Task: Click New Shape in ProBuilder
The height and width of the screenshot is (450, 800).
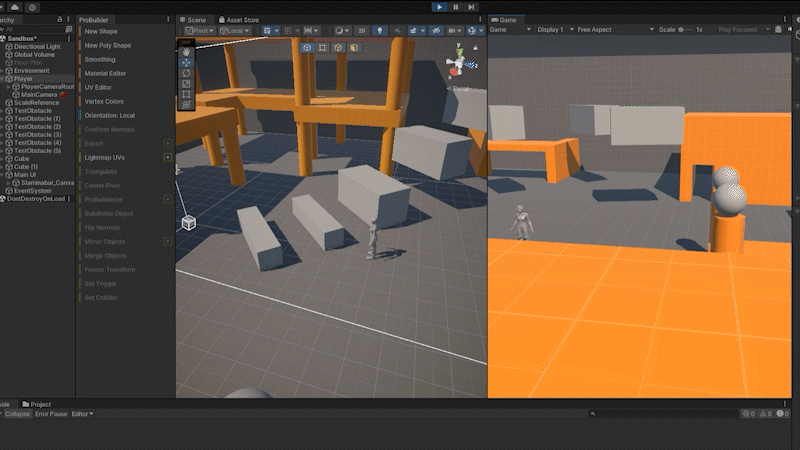Action: (103, 31)
